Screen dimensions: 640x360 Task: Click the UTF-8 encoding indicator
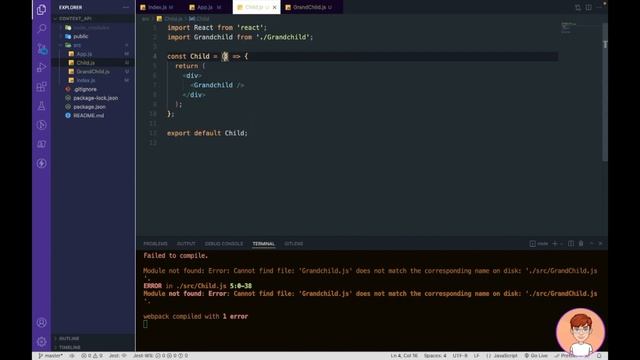(460, 356)
